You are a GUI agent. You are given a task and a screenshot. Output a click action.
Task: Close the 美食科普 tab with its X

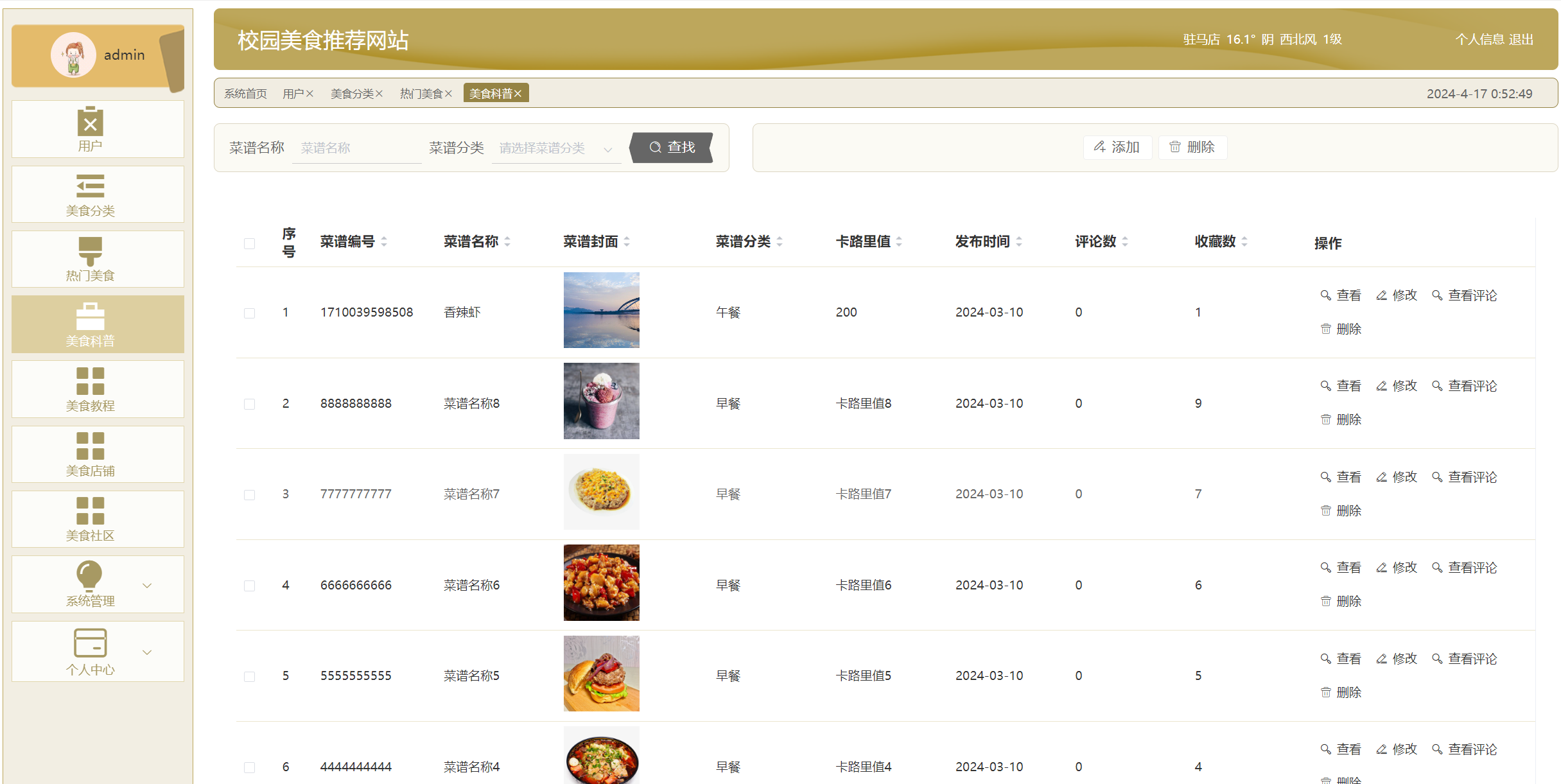tap(518, 94)
